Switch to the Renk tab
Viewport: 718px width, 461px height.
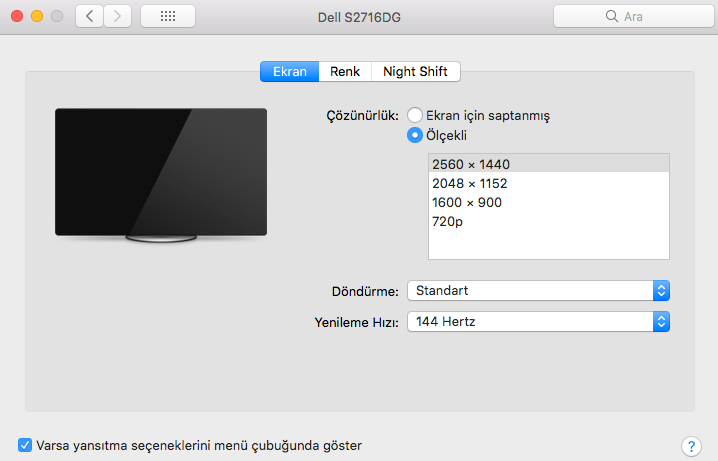[345, 72]
